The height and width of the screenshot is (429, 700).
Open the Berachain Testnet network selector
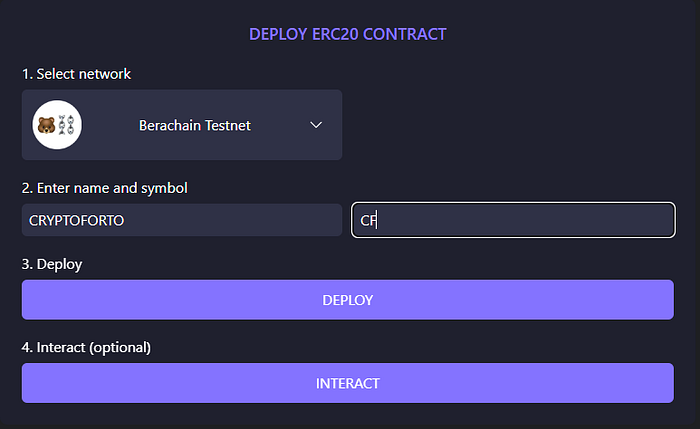click(182, 125)
